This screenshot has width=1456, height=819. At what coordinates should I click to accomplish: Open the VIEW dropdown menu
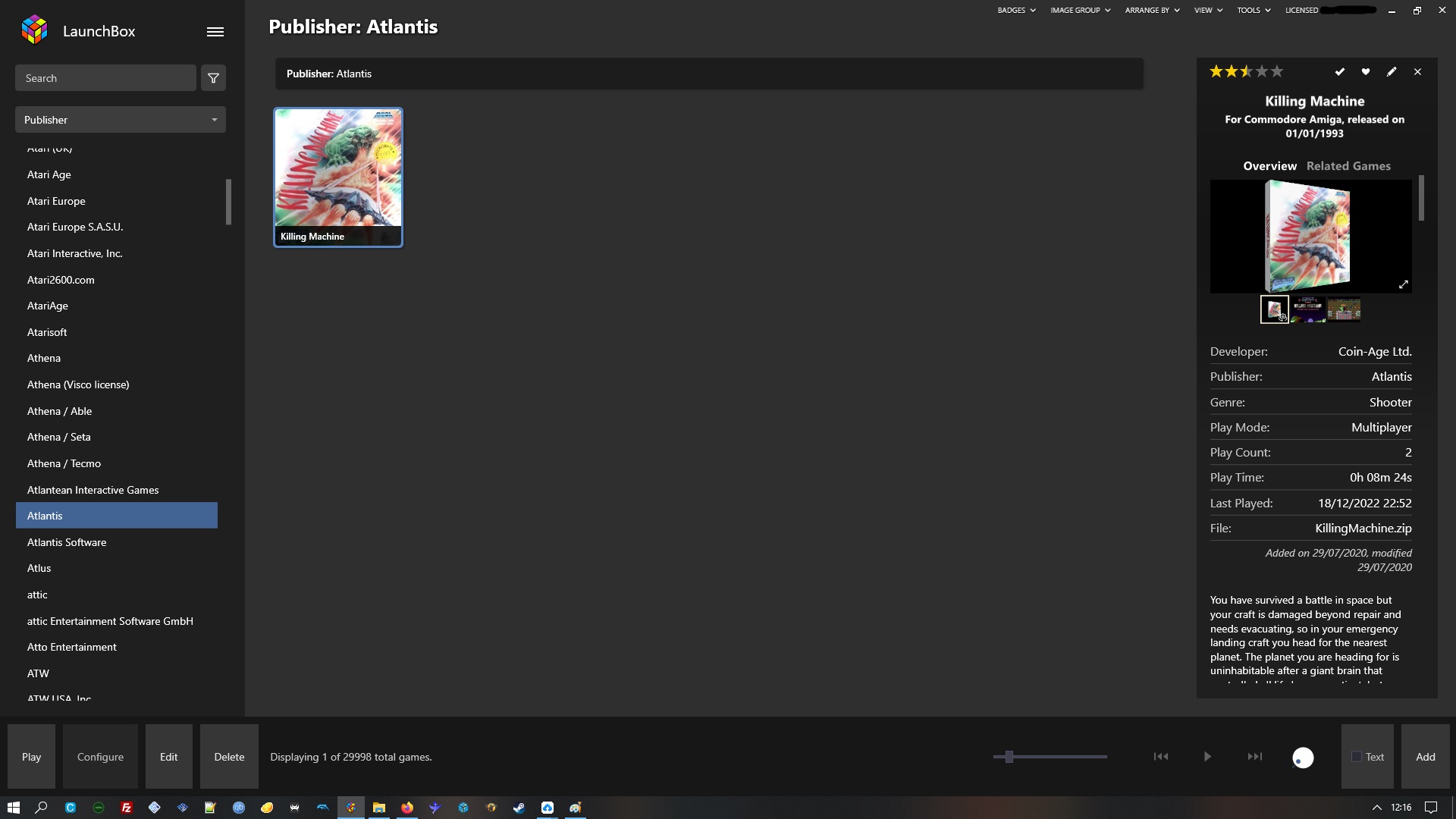pos(1209,10)
